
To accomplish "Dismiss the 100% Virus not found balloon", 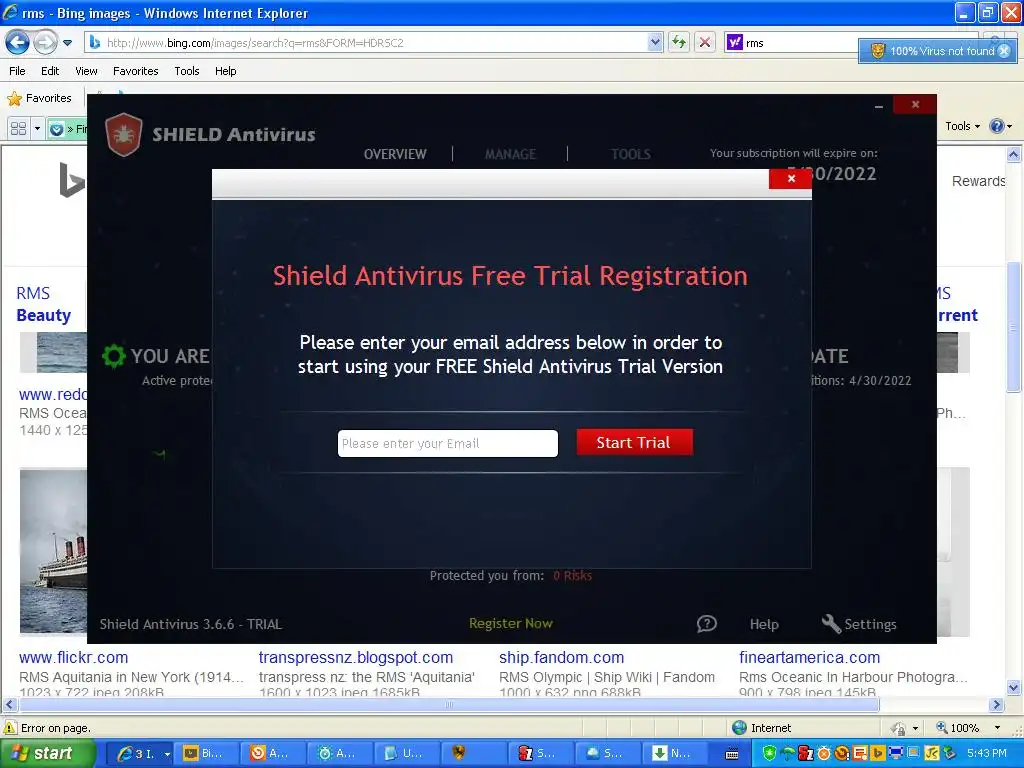I will (x=1004, y=51).
